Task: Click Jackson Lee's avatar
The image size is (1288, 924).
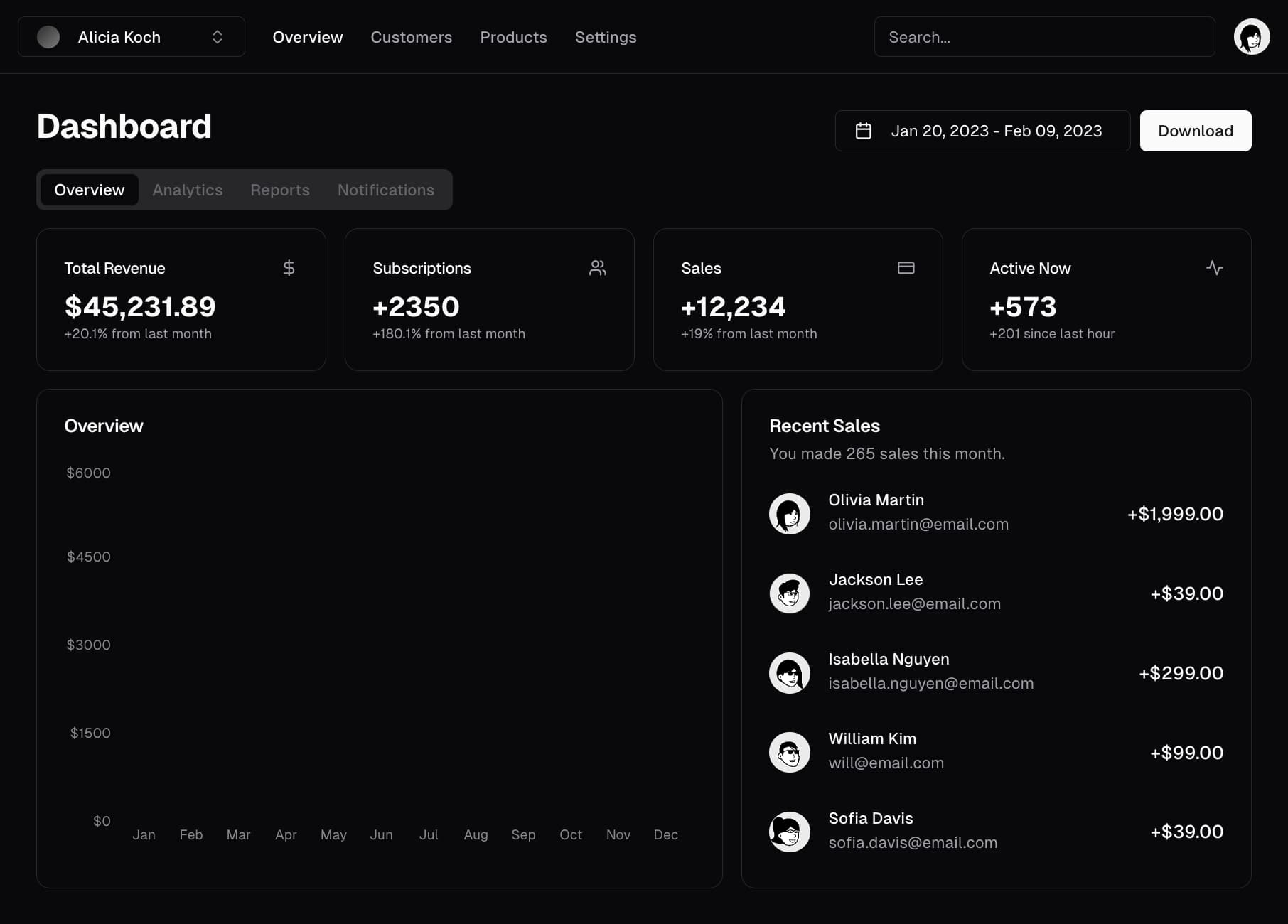Action: pyautogui.click(x=789, y=593)
